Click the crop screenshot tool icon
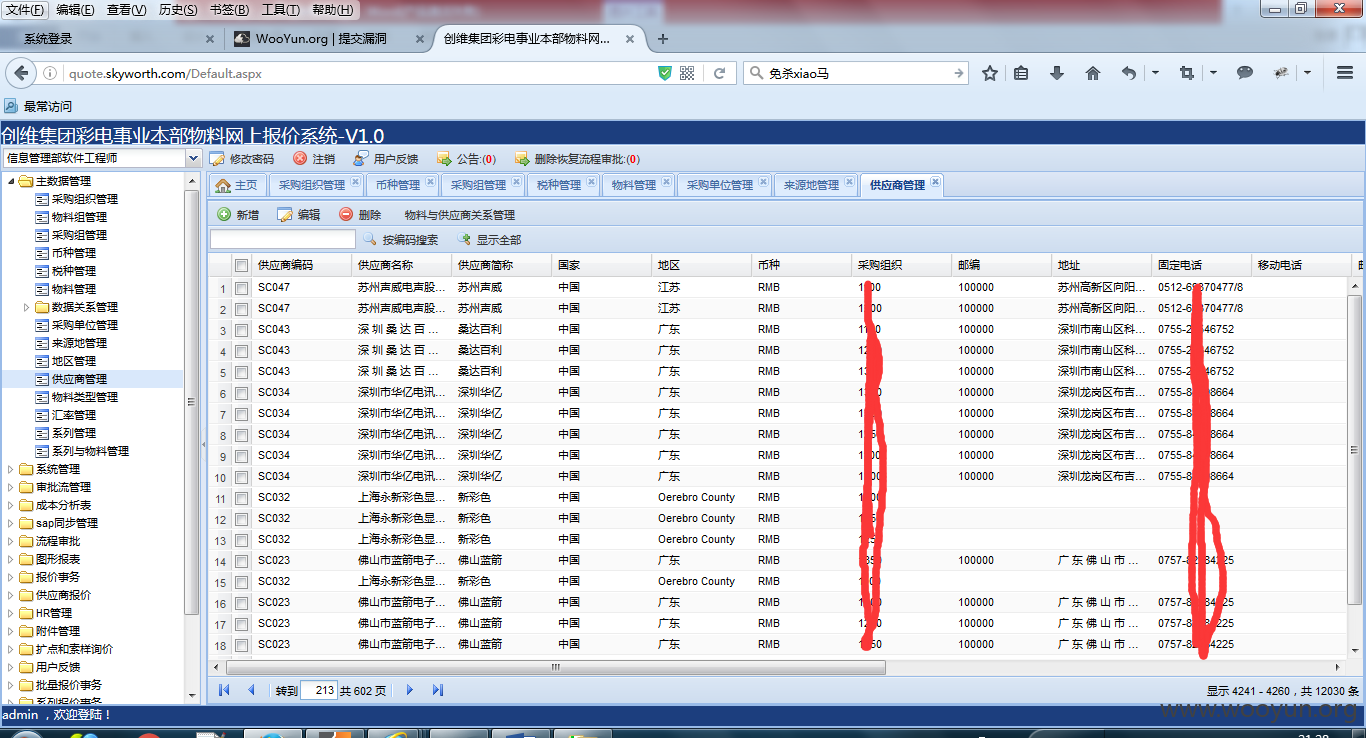The width and height of the screenshot is (1366, 738). tap(1187, 73)
